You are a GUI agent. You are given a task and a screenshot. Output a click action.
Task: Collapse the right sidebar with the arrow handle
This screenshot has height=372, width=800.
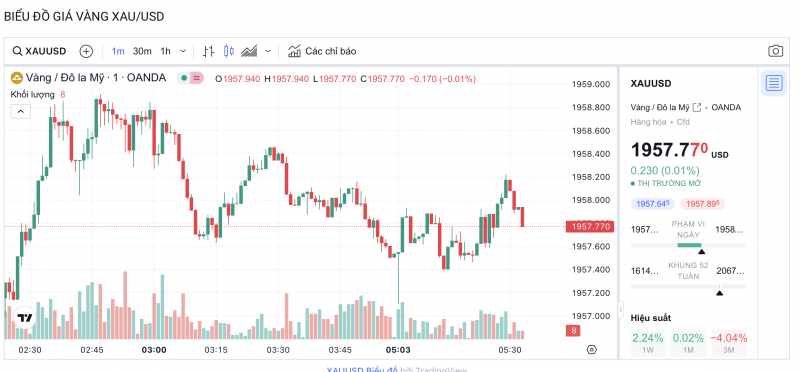(x=620, y=310)
